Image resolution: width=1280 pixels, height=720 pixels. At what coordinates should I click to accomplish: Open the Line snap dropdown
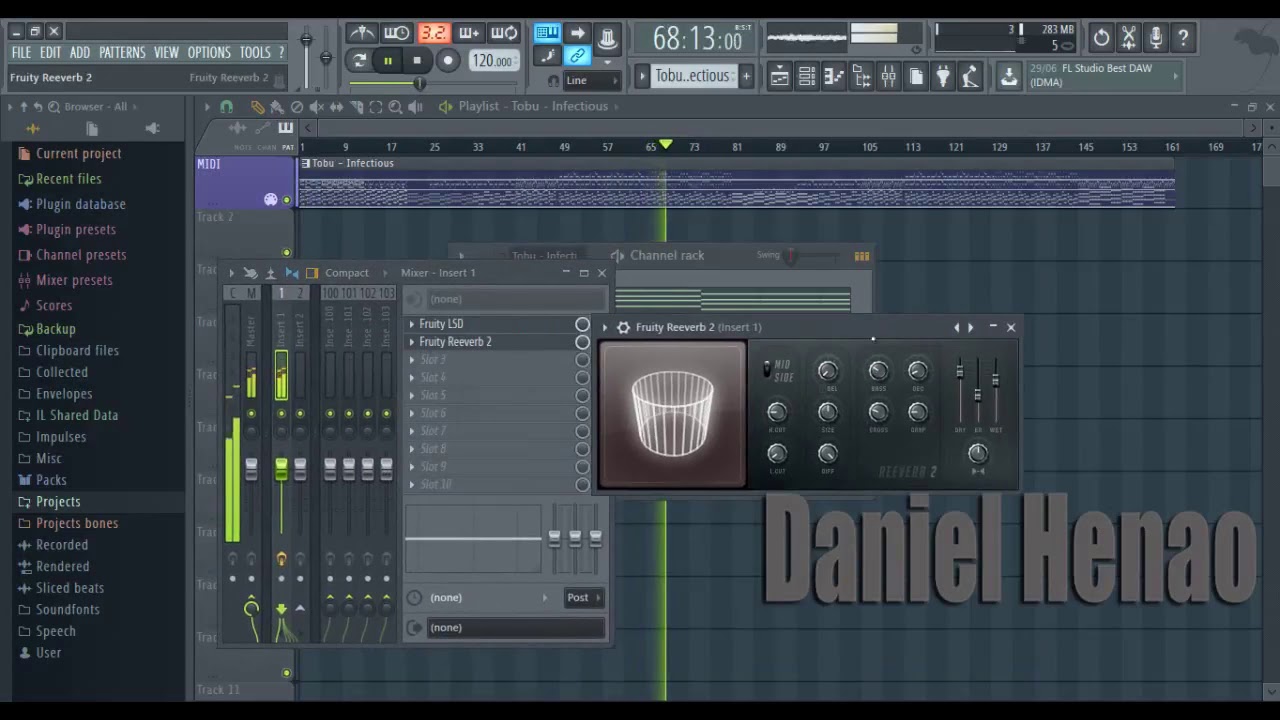click(592, 80)
